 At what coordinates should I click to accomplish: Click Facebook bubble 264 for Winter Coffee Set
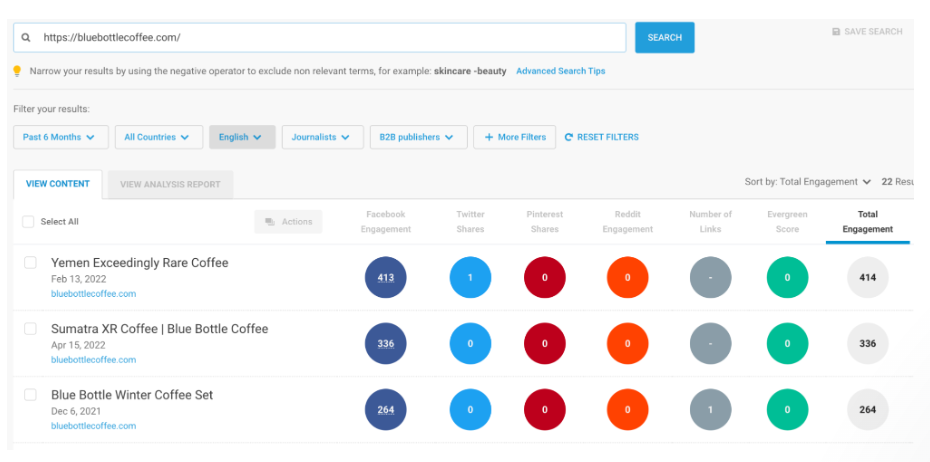point(386,409)
